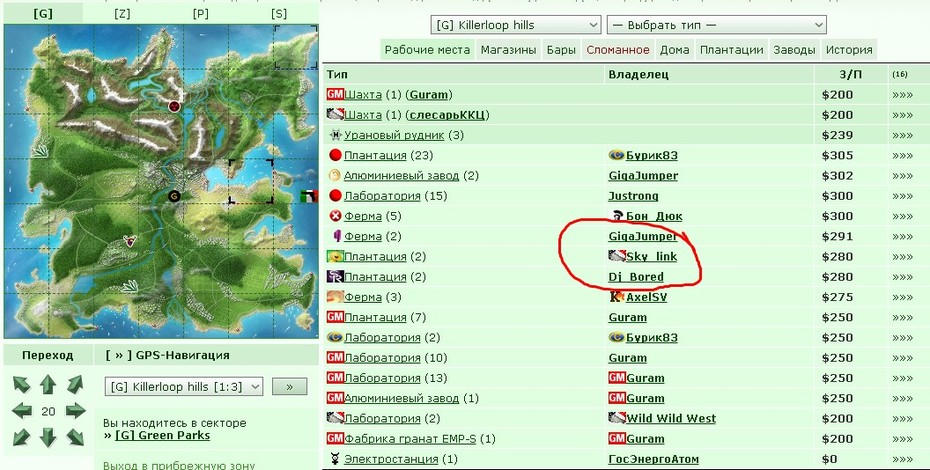Open the Плантации tab
Image resolution: width=930 pixels, height=470 pixels.
[731, 50]
